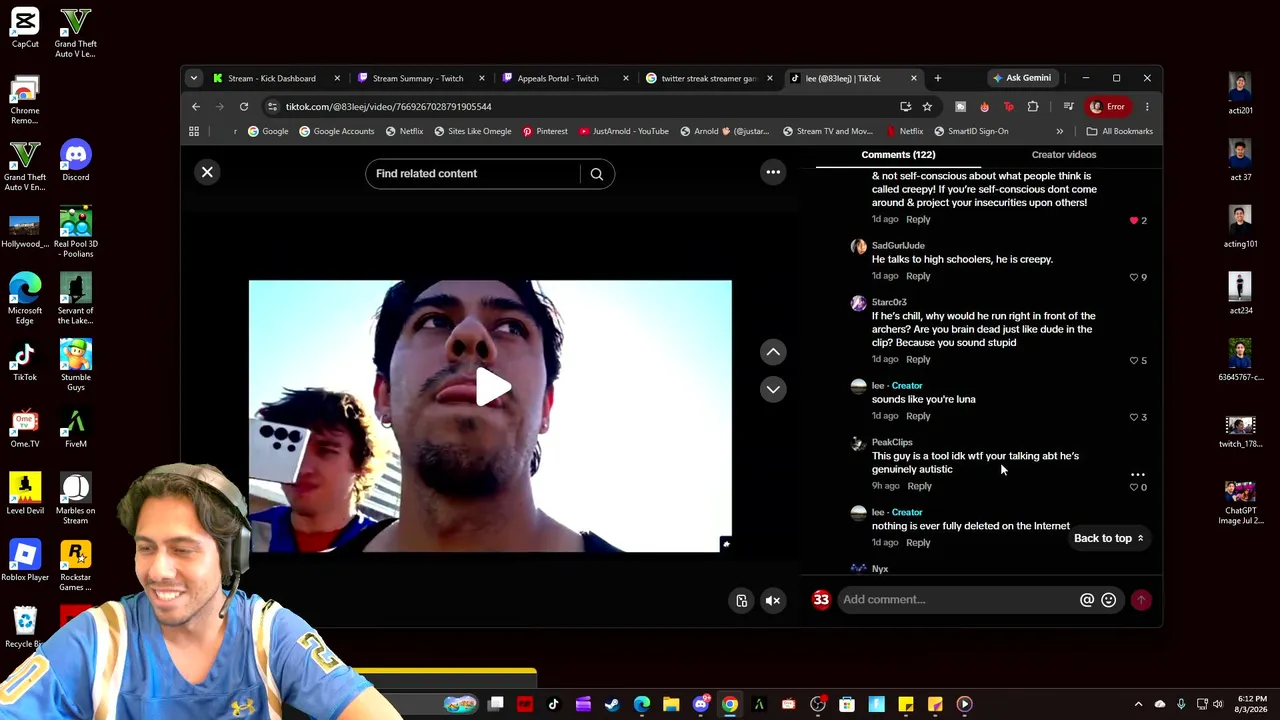Viewport: 1280px width, 720px height.
Task: Go back in Chrome history
Action: (x=196, y=107)
